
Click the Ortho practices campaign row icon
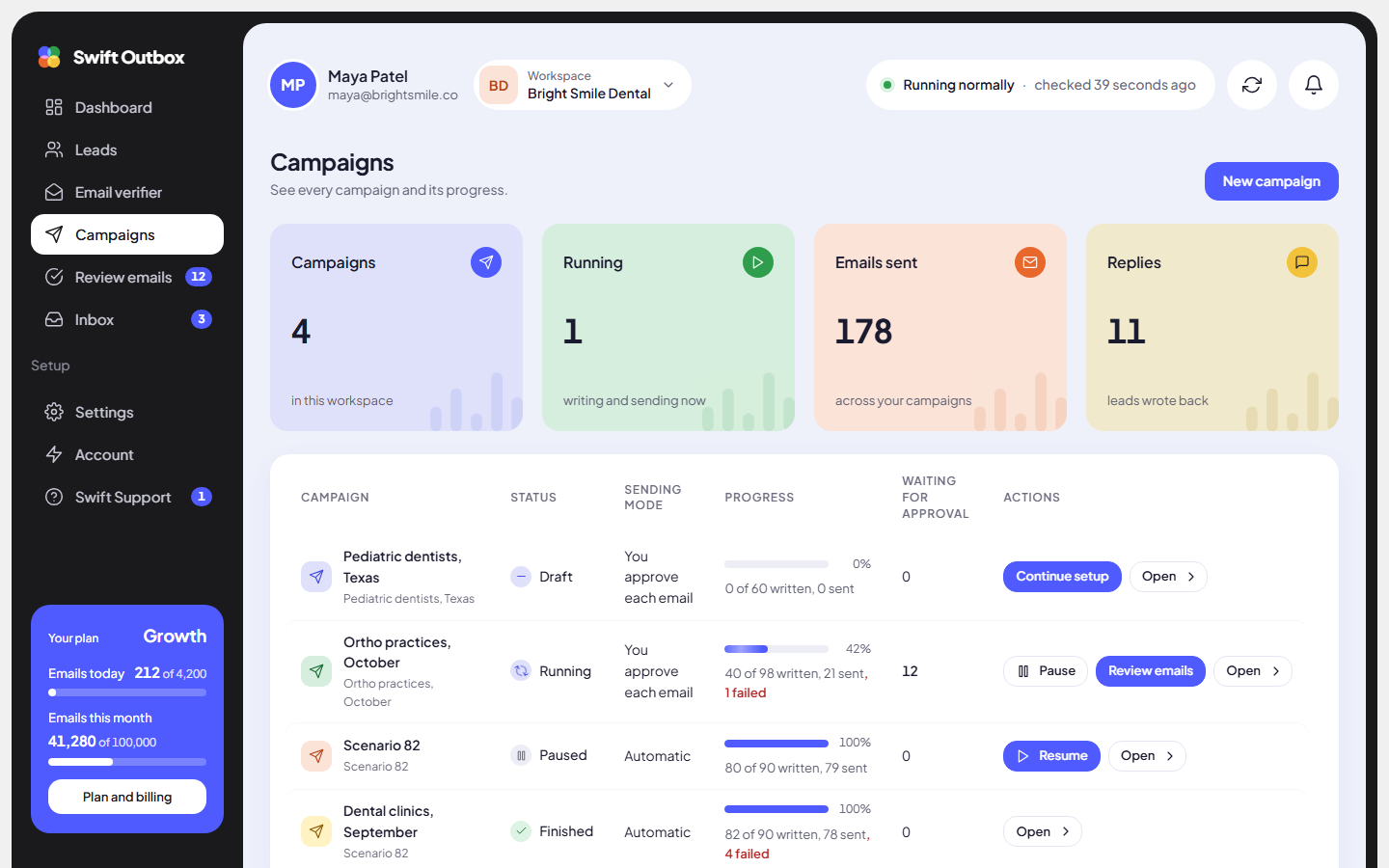point(316,671)
